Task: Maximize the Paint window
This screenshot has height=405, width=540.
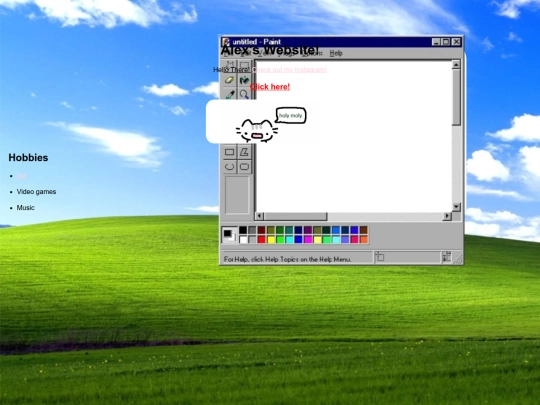Action: (446, 42)
